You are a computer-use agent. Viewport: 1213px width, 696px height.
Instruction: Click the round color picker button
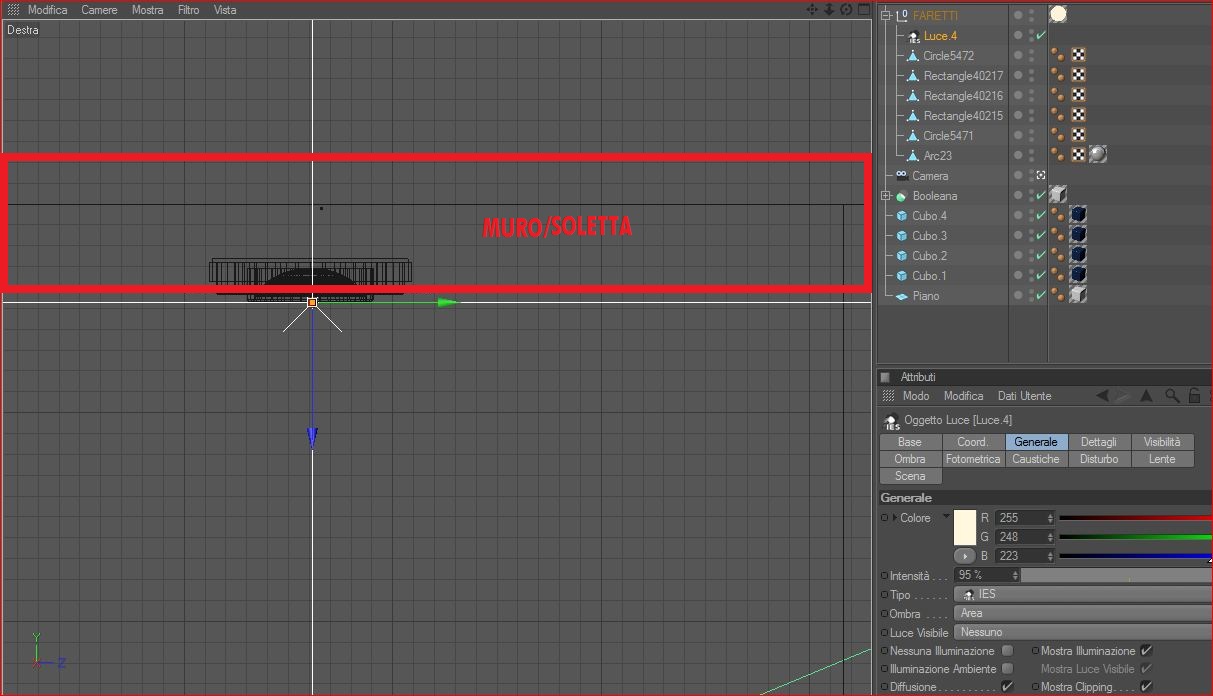[964, 556]
